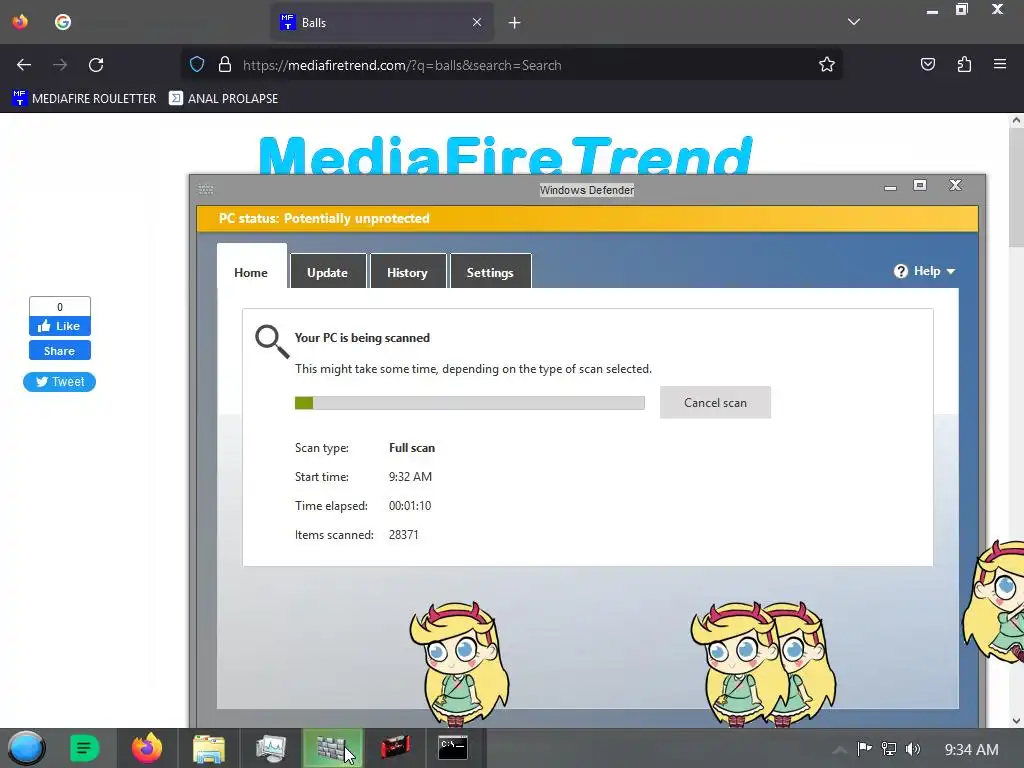Open the system monitor taskbar icon
Viewport: 1024px width, 768px height.
(x=271, y=748)
